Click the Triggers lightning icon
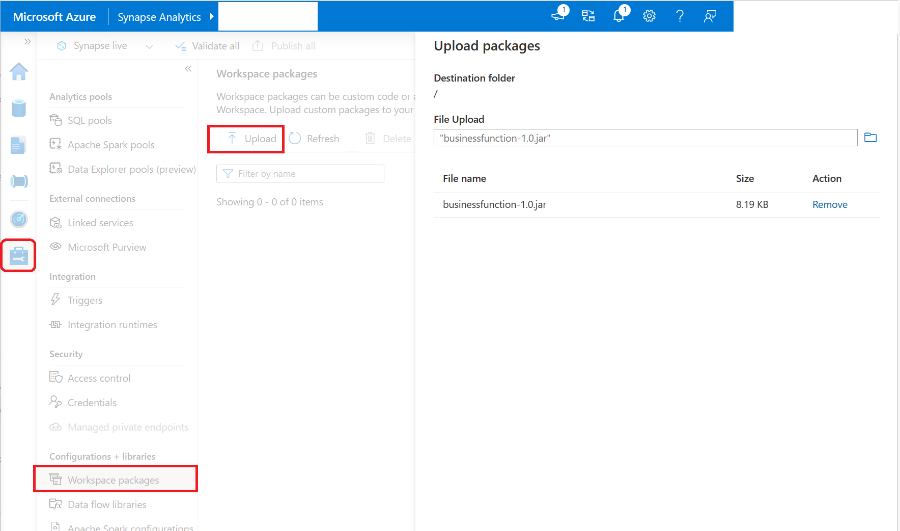900x531 pixels. [56, 300]
